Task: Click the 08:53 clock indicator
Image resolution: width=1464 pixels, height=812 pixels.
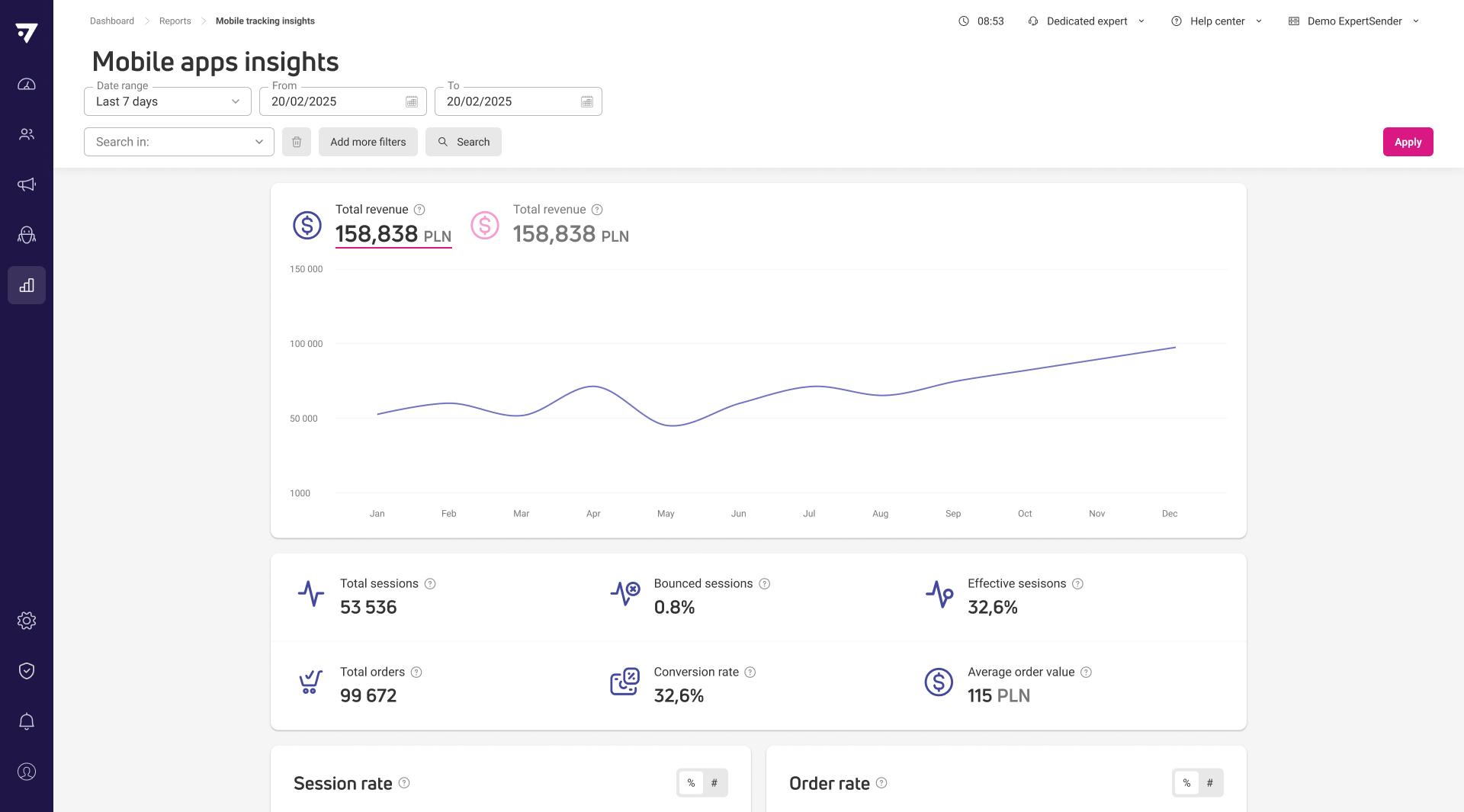Action: [x=981, y=21]
